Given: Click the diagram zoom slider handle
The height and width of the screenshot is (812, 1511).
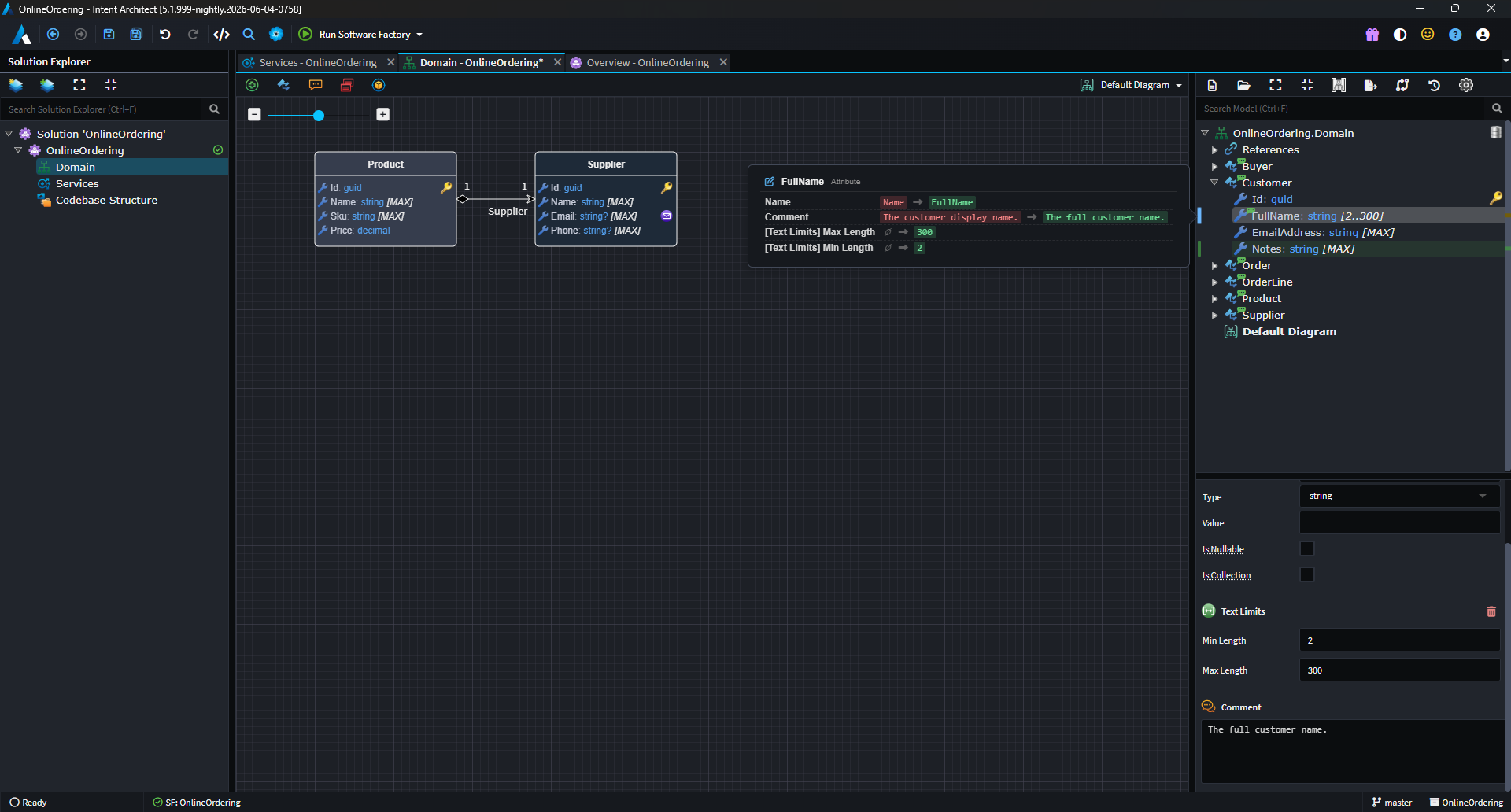Looking at the screenshot, I should point(319,116).
